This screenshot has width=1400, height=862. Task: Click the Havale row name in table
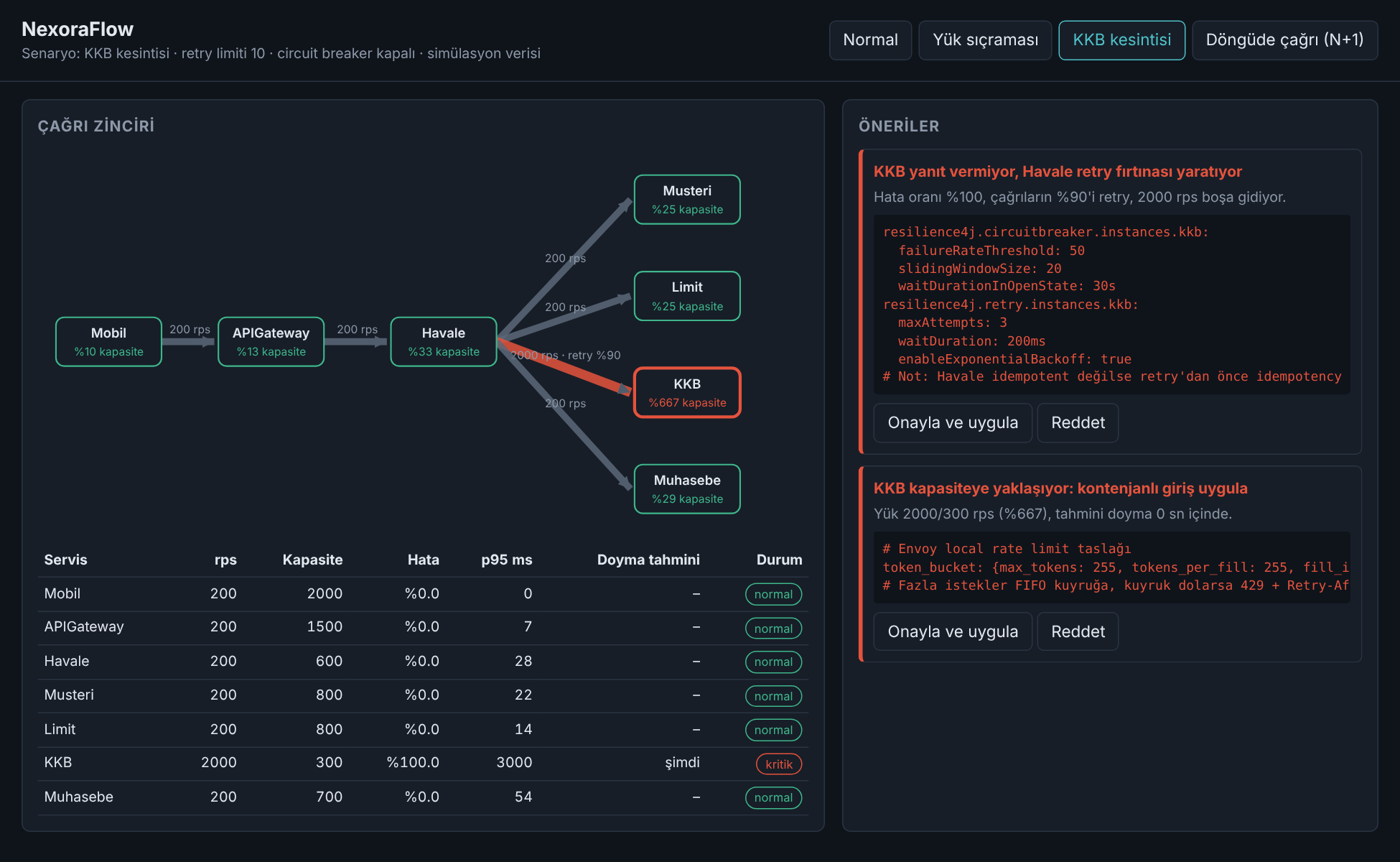(67, 661)
